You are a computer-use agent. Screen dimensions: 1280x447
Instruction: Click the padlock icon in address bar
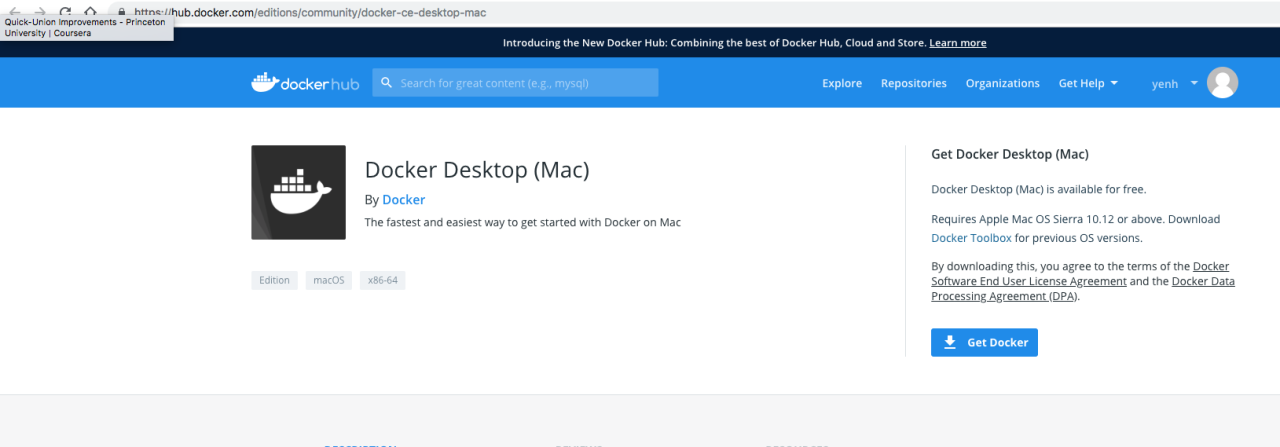coord(122,12)
